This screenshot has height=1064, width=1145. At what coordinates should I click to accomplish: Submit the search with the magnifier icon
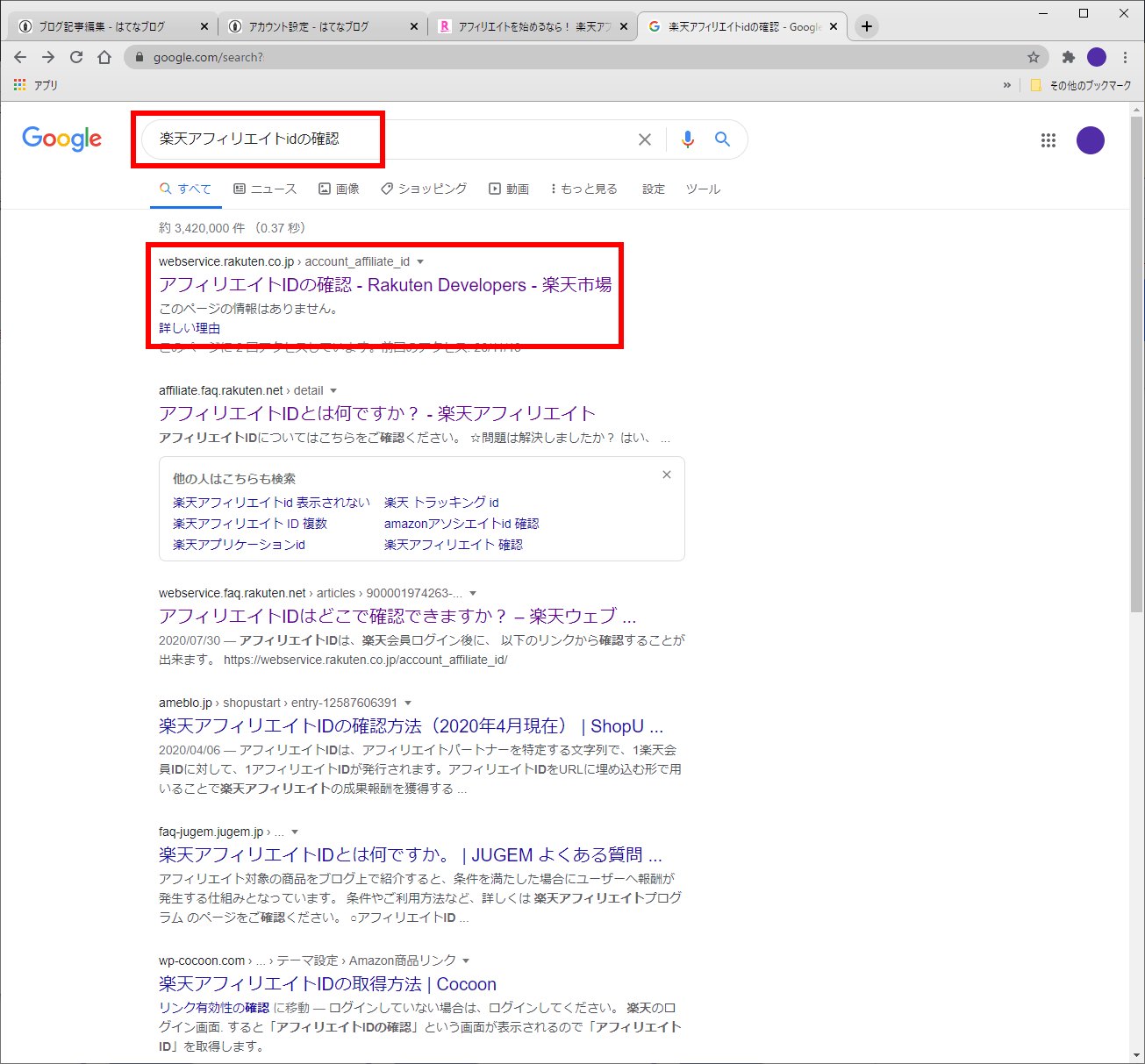point(722,139)
